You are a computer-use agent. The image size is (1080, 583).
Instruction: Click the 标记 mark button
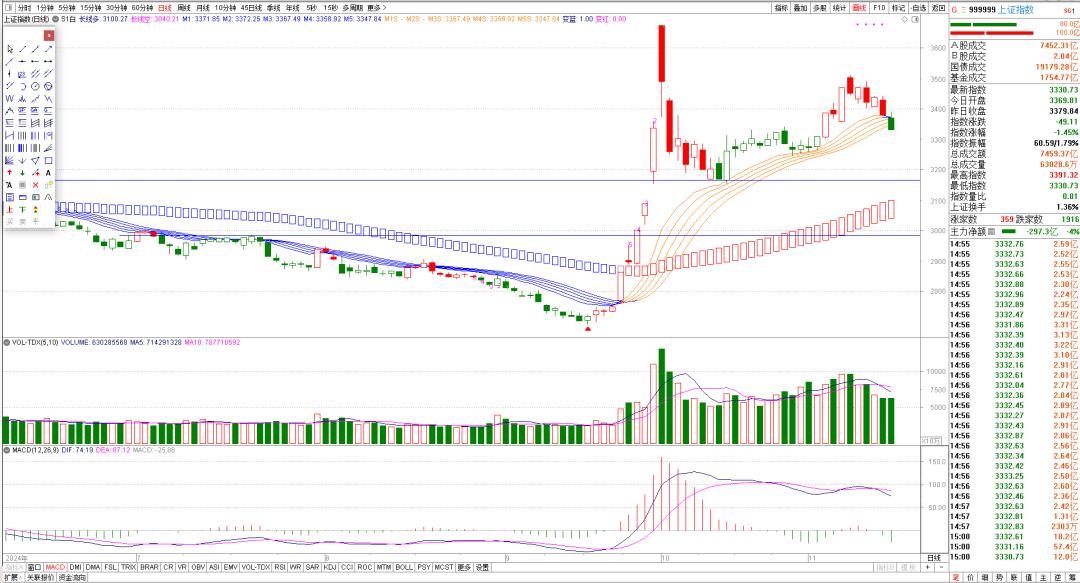(898, 8)
